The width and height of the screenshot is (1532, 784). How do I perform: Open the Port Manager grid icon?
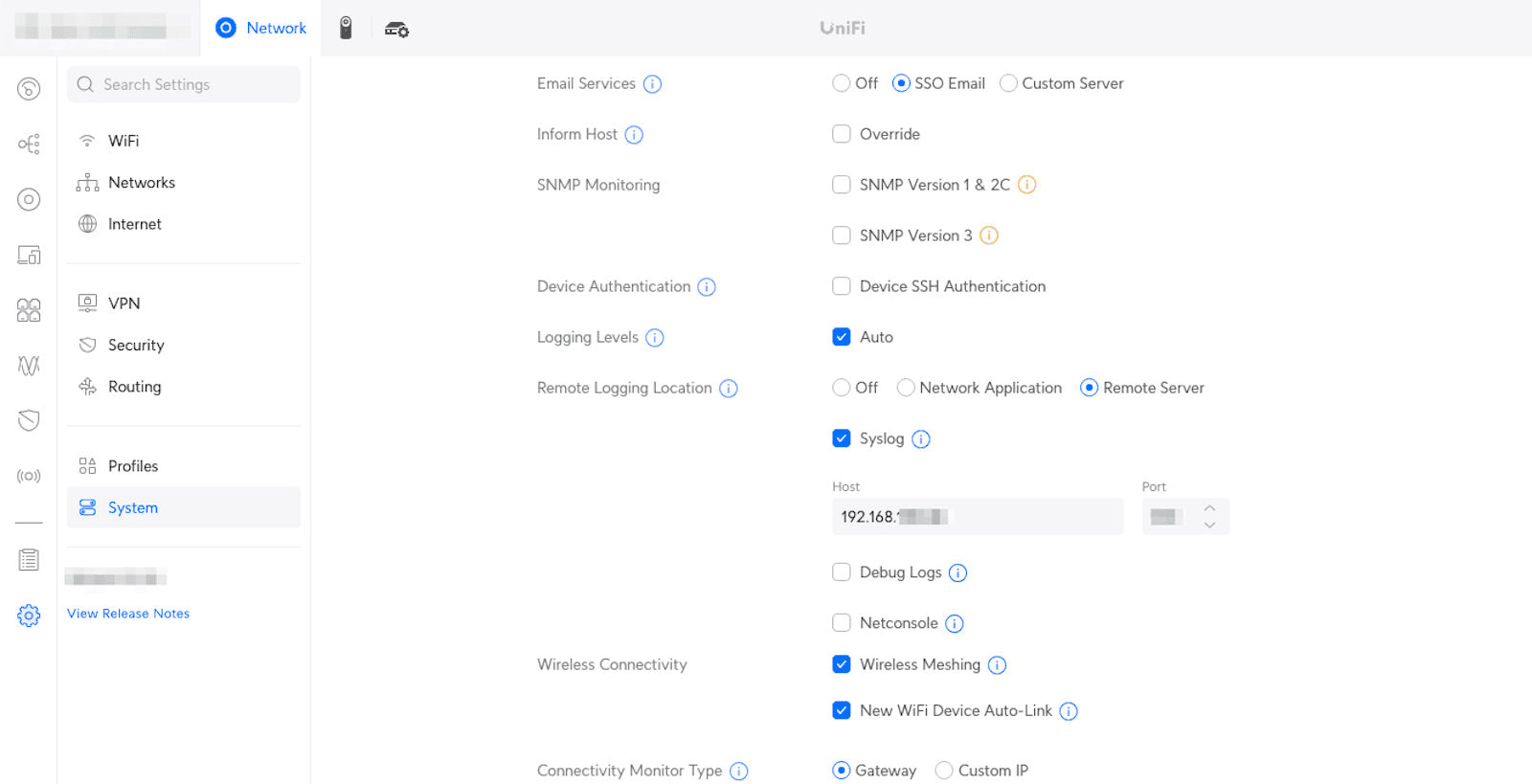click(x=29, y=310)
